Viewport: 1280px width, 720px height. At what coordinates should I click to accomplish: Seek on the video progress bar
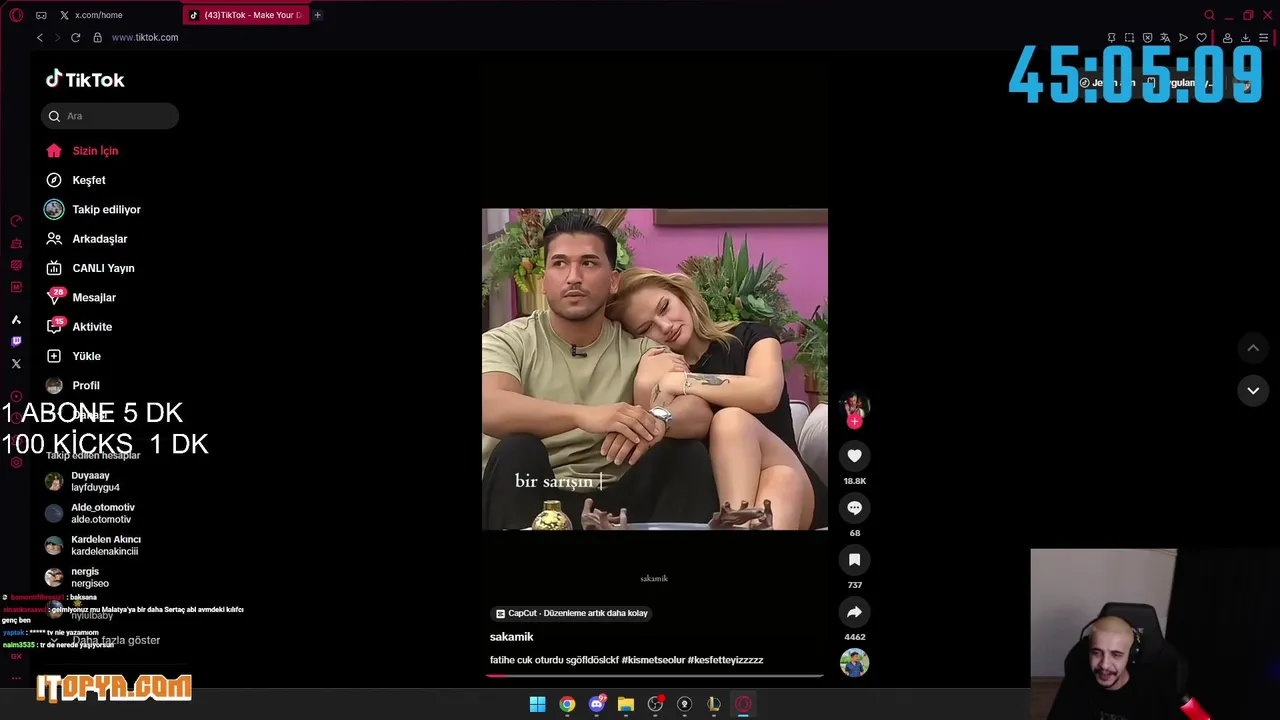(654, 676)
